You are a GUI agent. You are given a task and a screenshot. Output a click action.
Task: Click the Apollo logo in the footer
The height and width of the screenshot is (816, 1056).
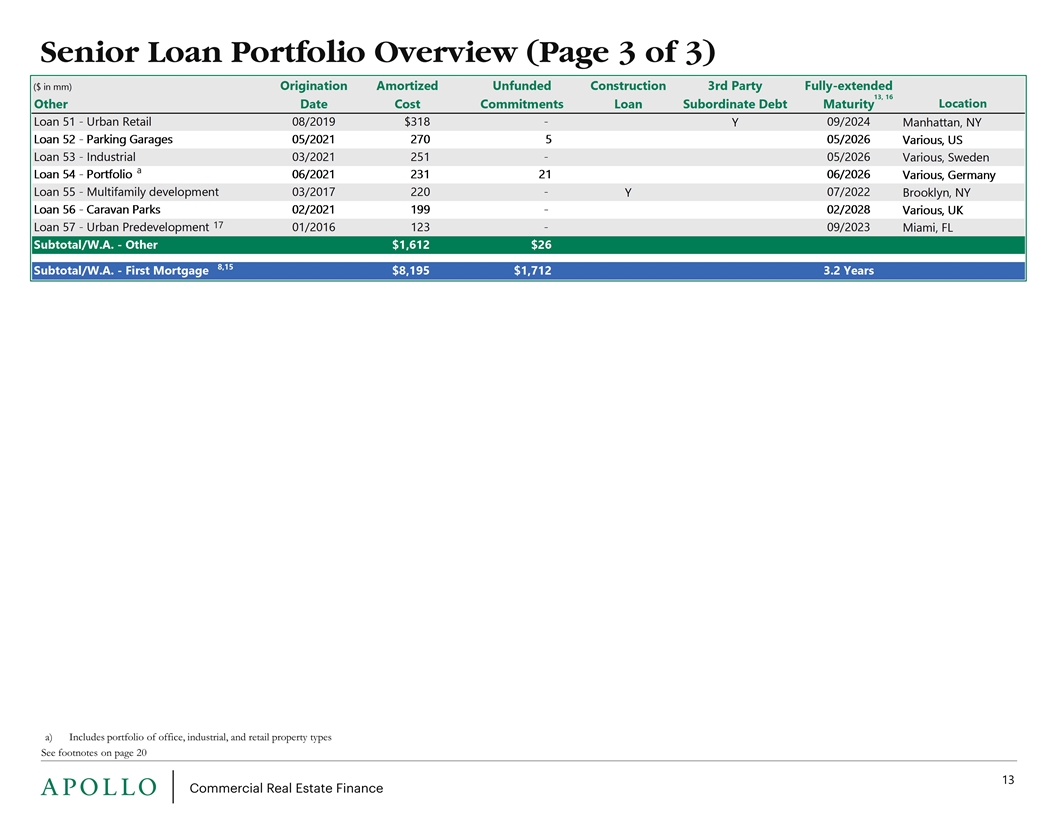[98, 787]
